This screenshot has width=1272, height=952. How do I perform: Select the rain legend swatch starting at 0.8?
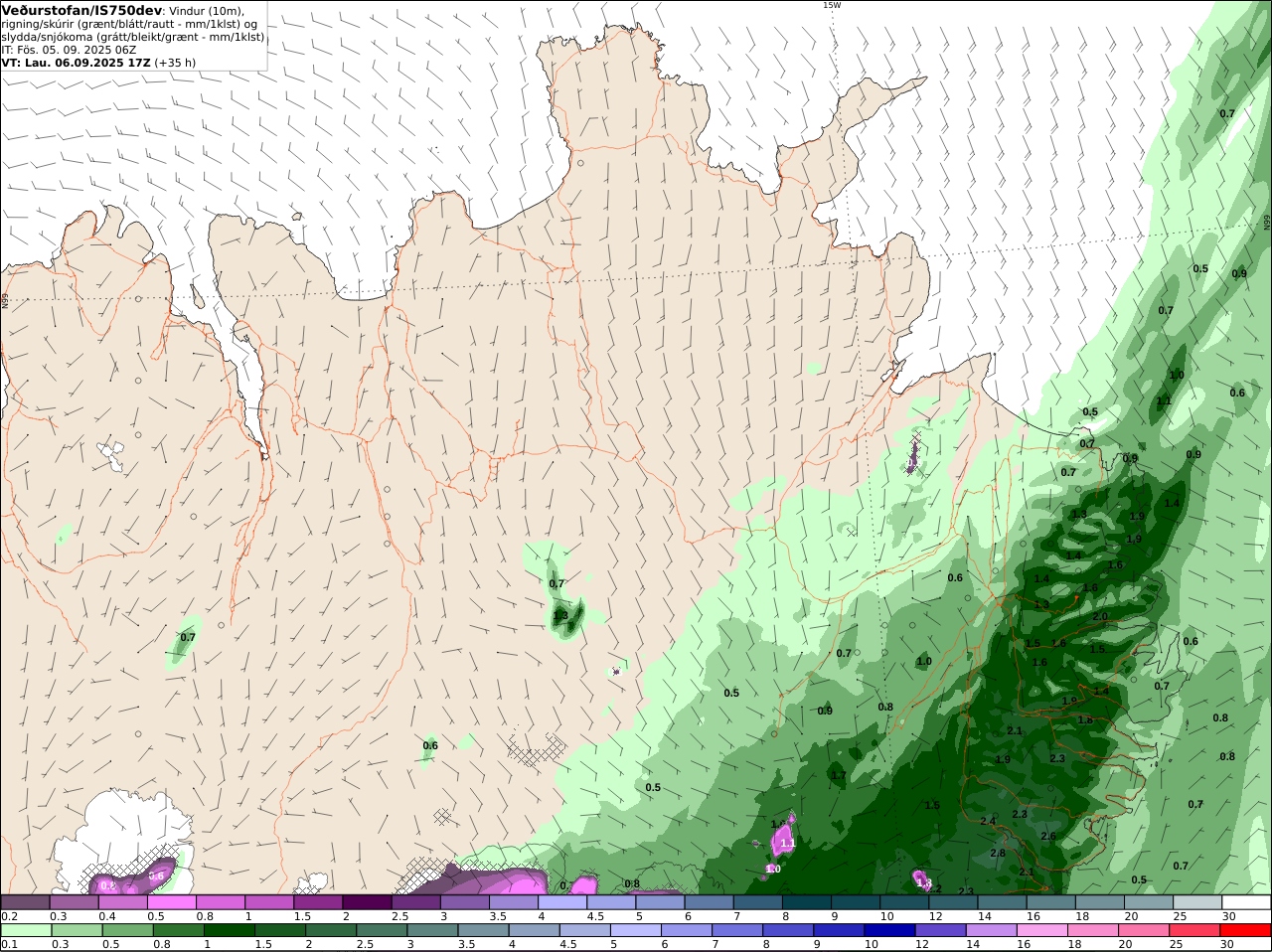pyautogui.click(x=178, y=930)
